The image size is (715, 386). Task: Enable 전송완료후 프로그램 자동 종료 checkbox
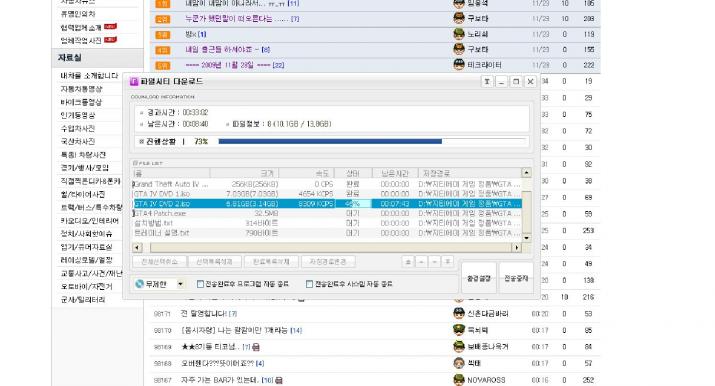click(200, 284)
